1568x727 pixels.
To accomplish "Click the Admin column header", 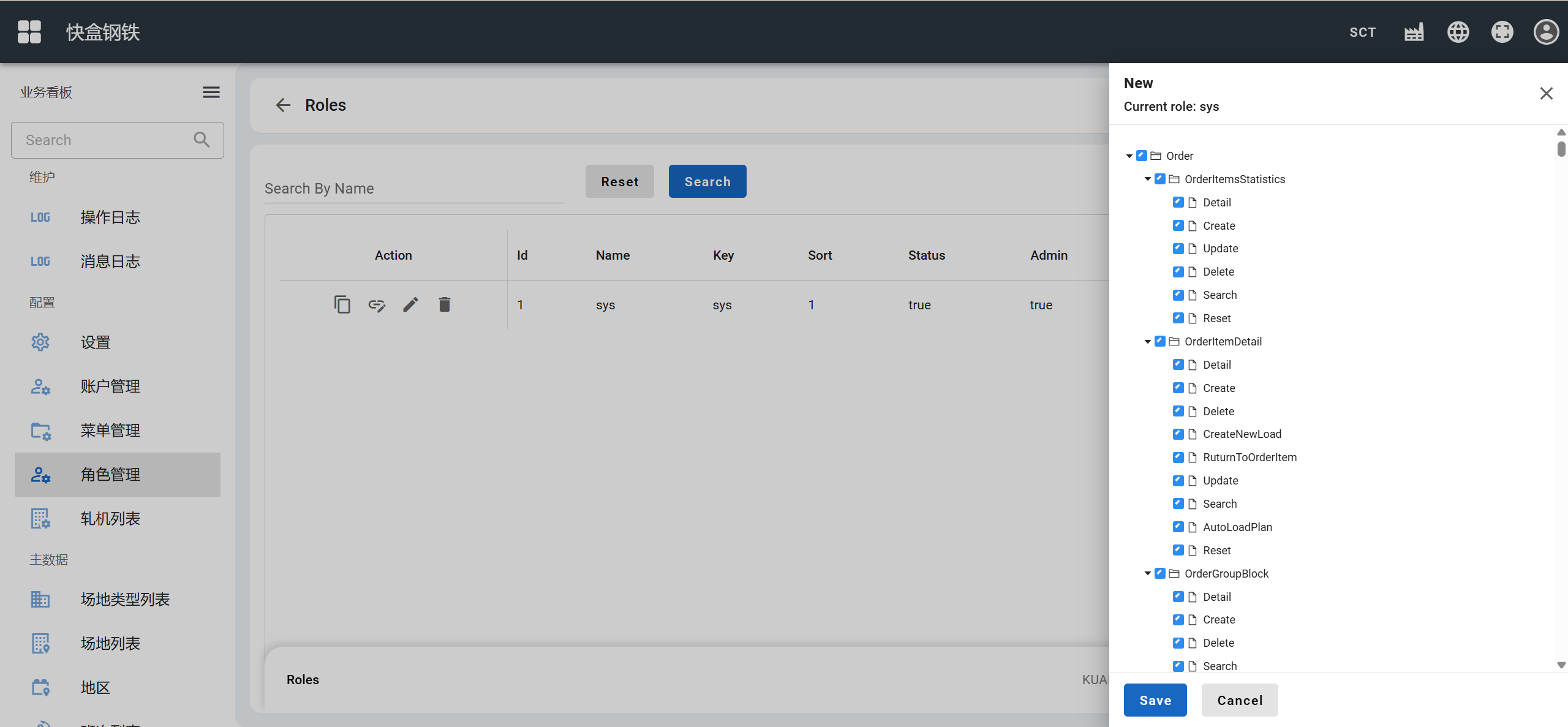I will point(1049,255).
